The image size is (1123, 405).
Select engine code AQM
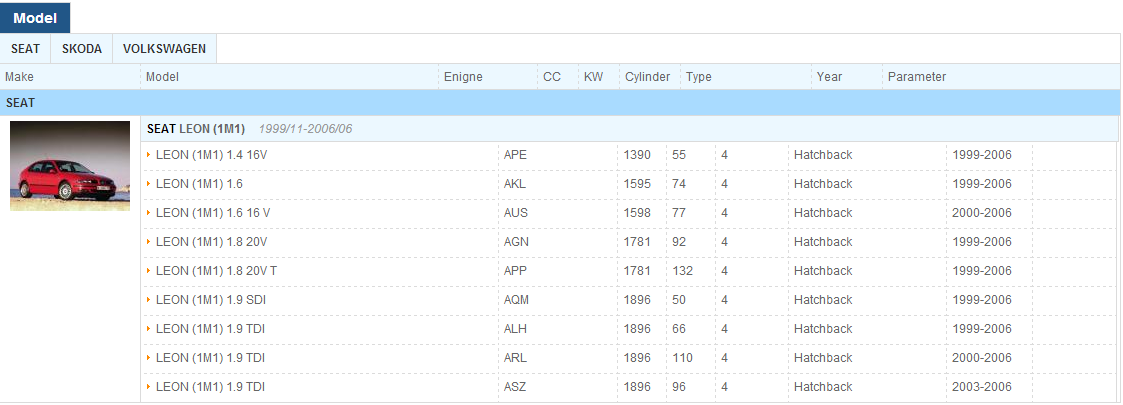pos(516,300)
